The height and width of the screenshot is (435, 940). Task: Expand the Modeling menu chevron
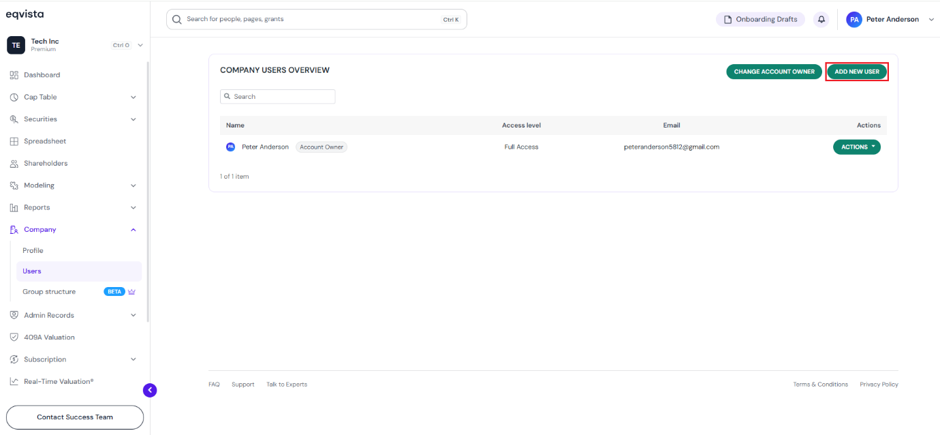coord(134,186)
